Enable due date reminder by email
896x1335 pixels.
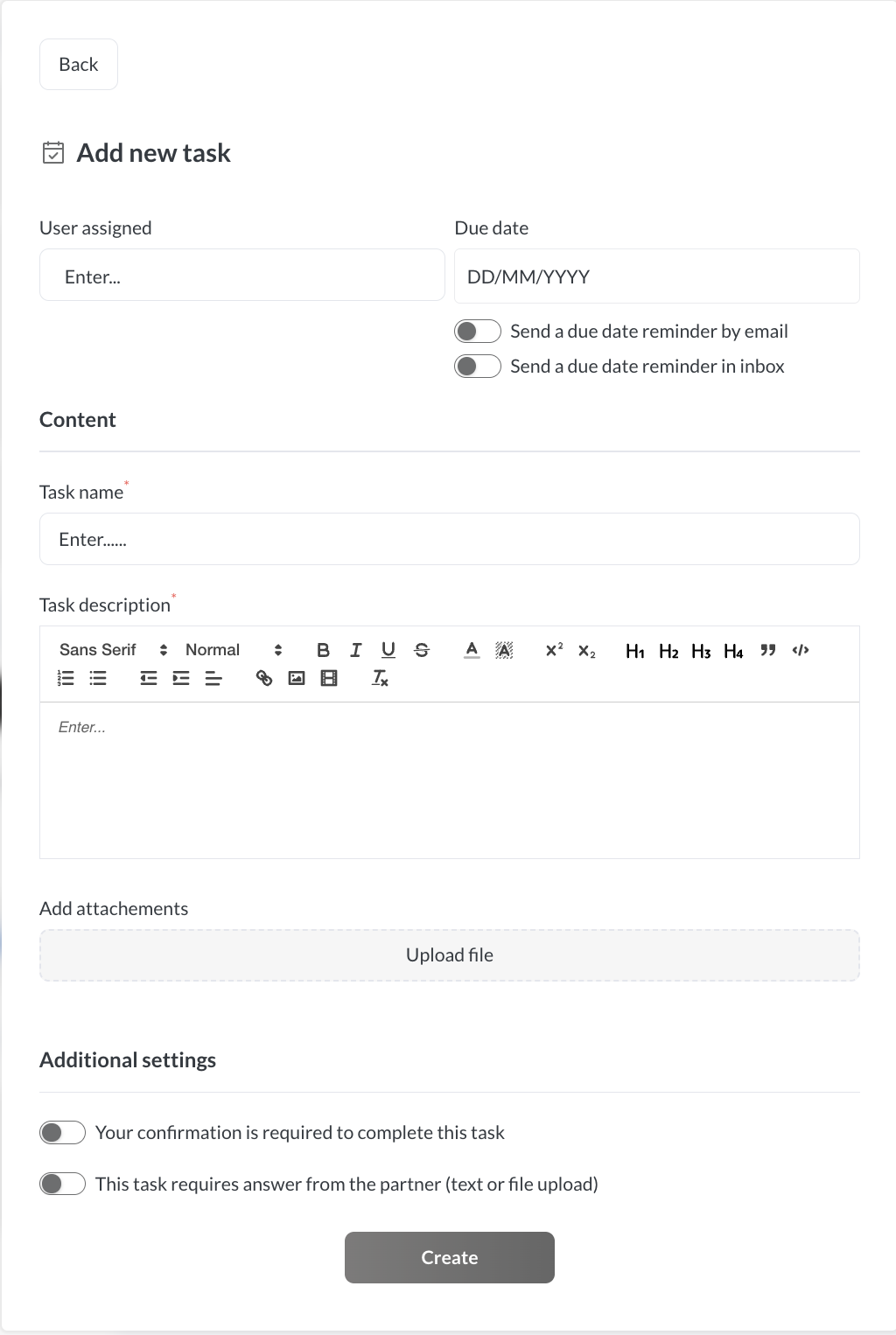[478, 332]
